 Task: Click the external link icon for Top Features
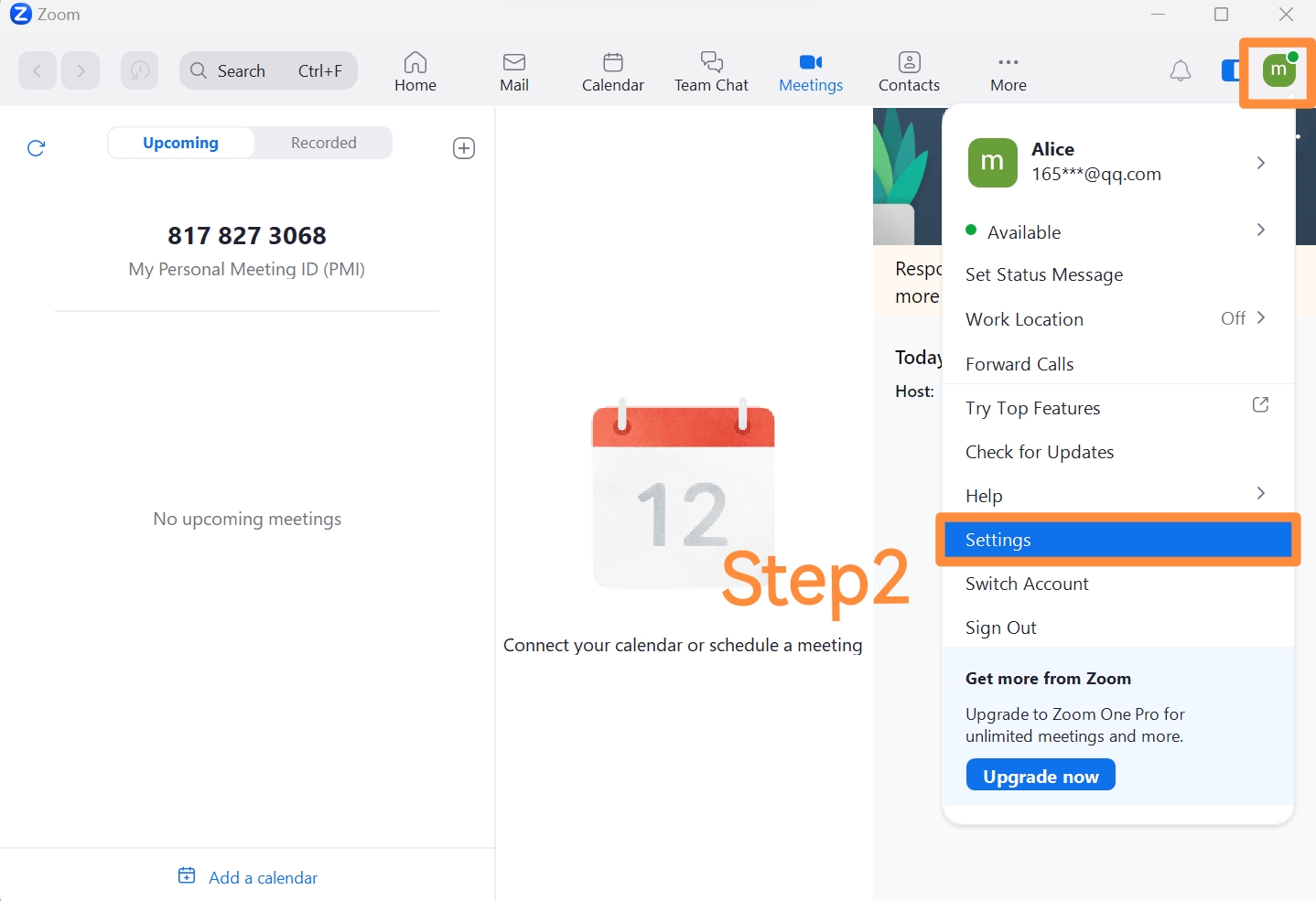pyautogui.click(x=1260, y=404)
